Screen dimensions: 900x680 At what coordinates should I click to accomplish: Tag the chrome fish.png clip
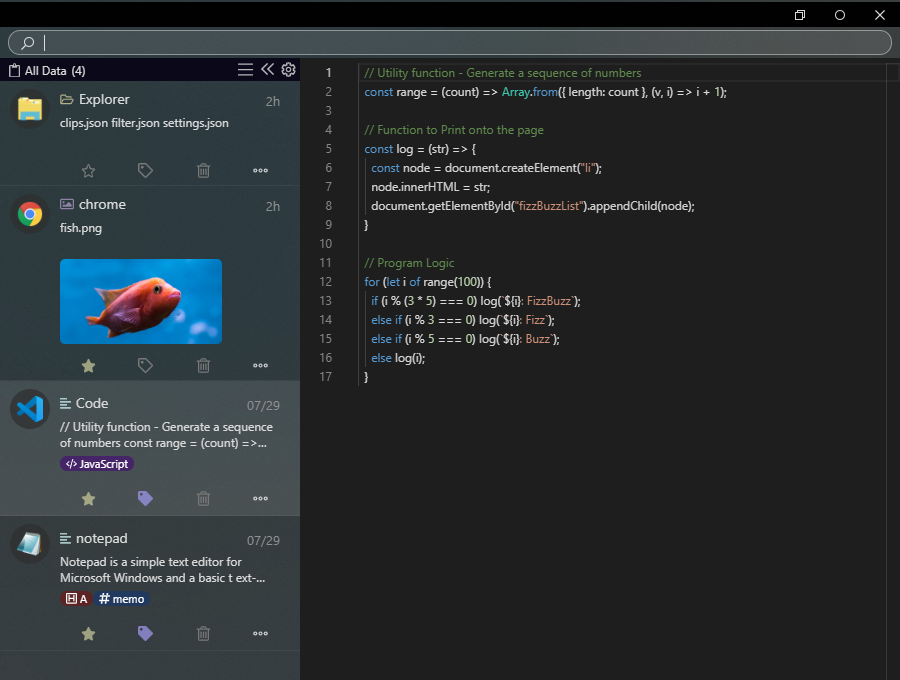pos(145,366)
